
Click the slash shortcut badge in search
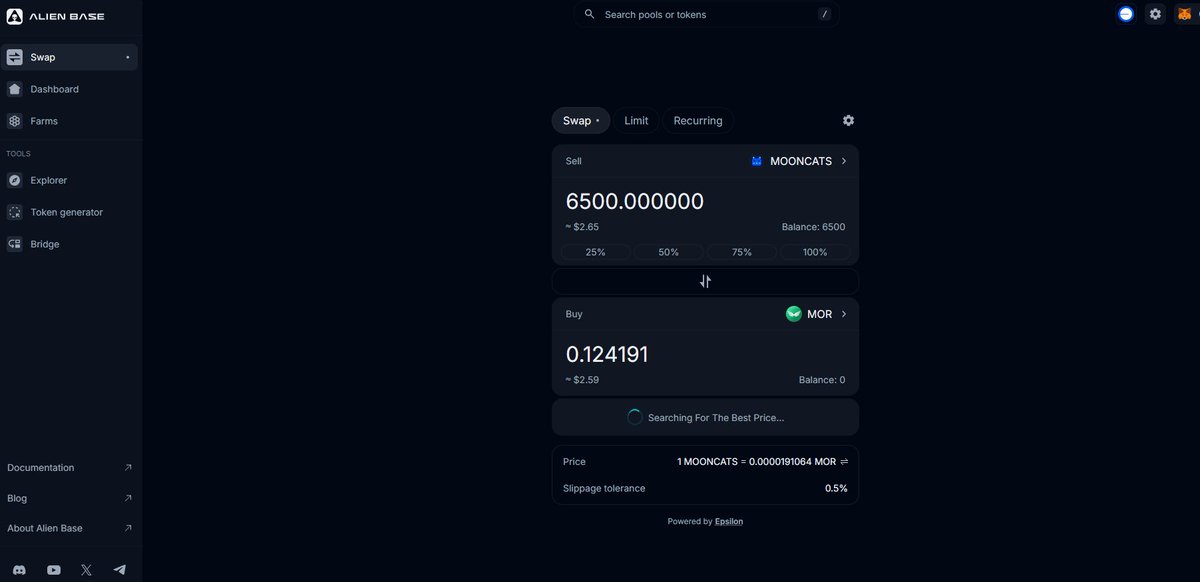(x=824, y=14)
